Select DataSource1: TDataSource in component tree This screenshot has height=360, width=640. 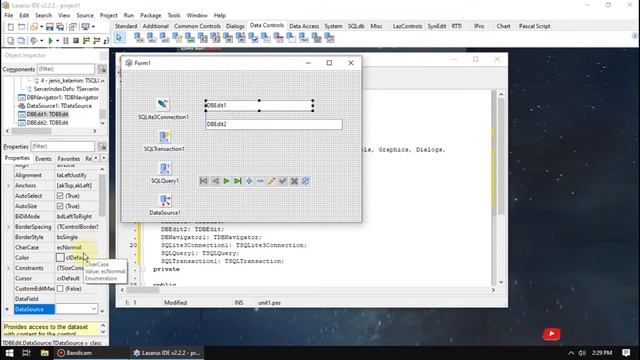(55, 106)
